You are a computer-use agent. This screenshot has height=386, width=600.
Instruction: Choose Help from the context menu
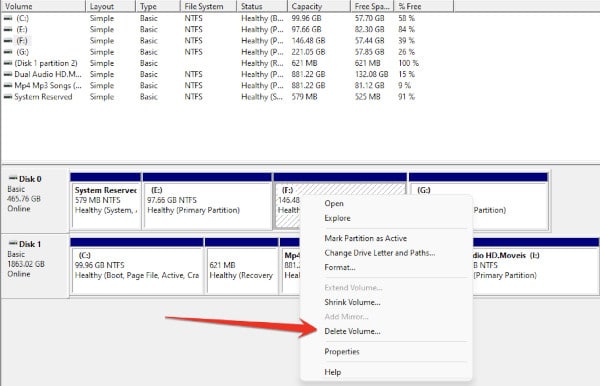(333, 371)
